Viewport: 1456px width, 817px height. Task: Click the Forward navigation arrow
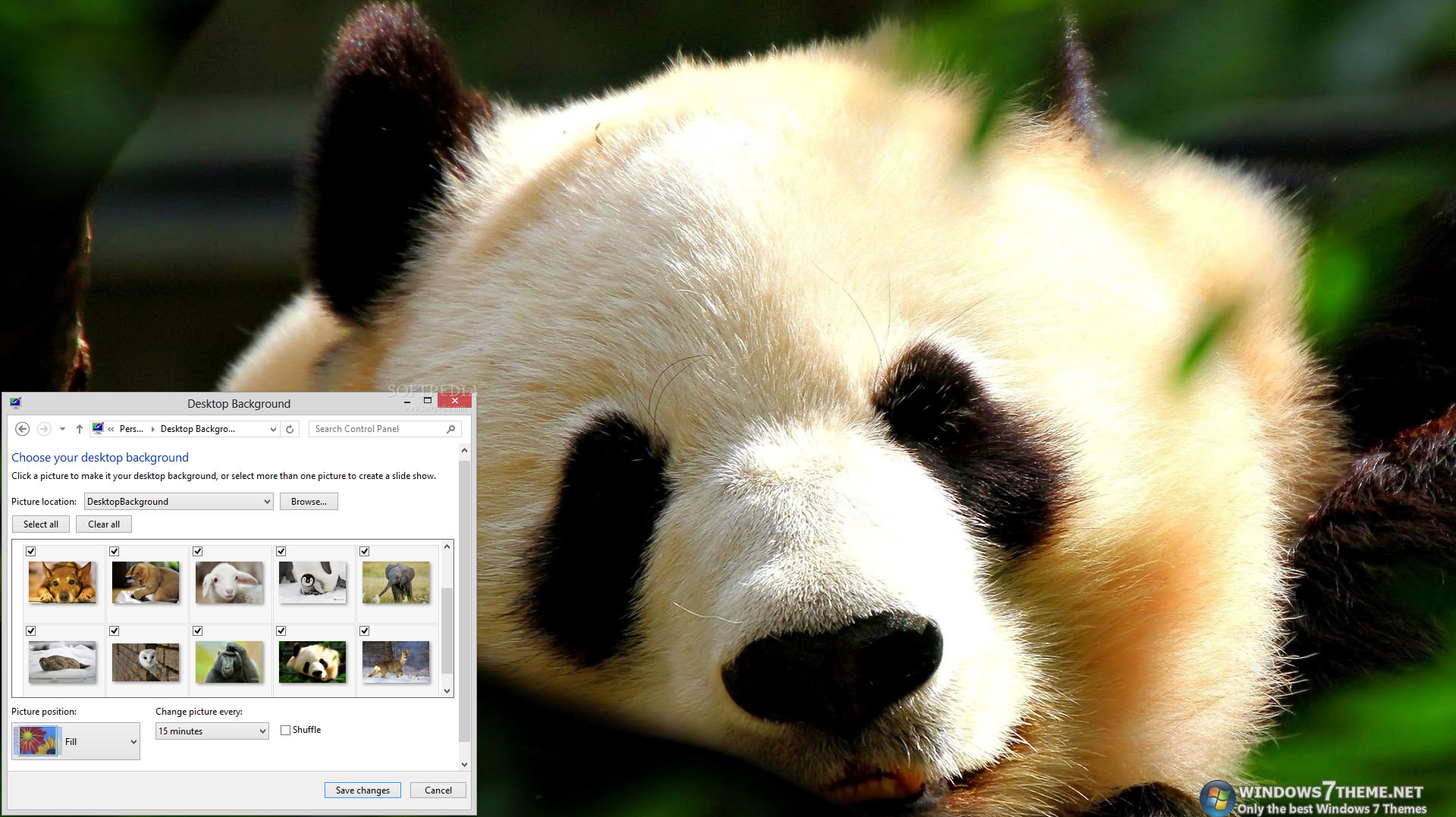(44, 429)
